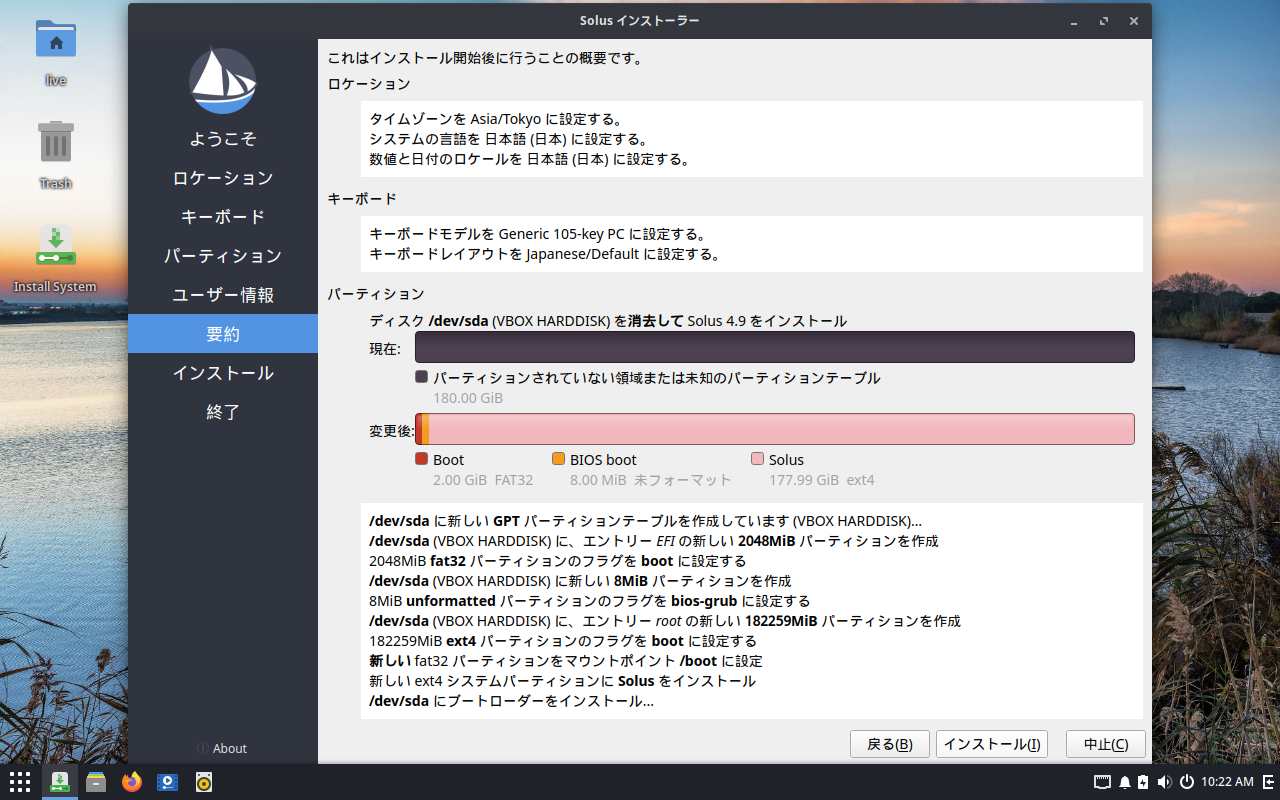1280x800 pixels.
Task: Click the Generic 105-key PC keyboard model line
Action: [539, 234]
